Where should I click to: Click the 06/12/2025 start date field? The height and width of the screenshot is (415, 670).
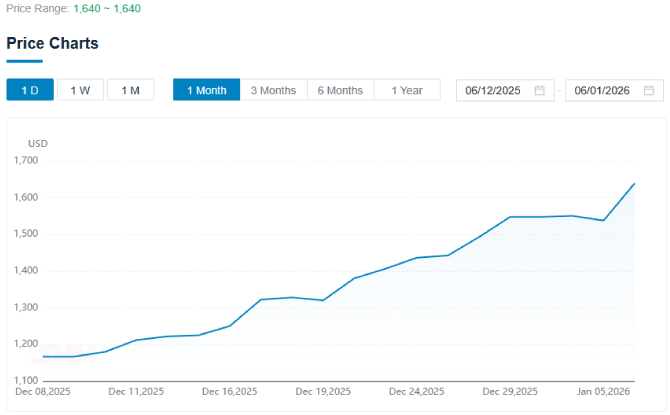tap(494, 91)
